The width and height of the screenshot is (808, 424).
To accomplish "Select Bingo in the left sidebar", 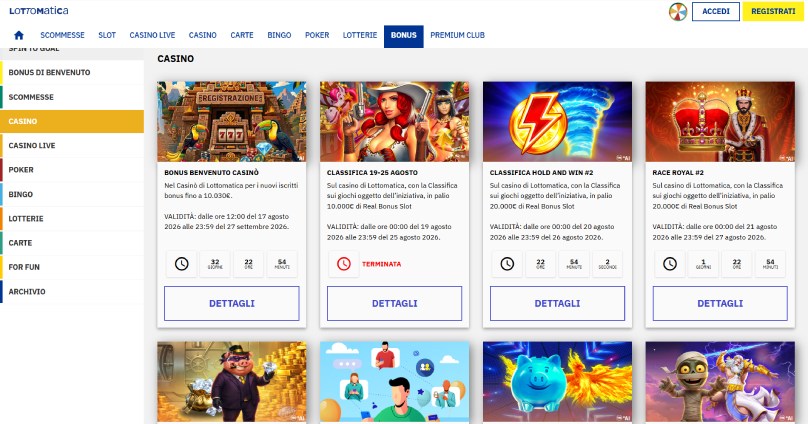I will point(72,194).
